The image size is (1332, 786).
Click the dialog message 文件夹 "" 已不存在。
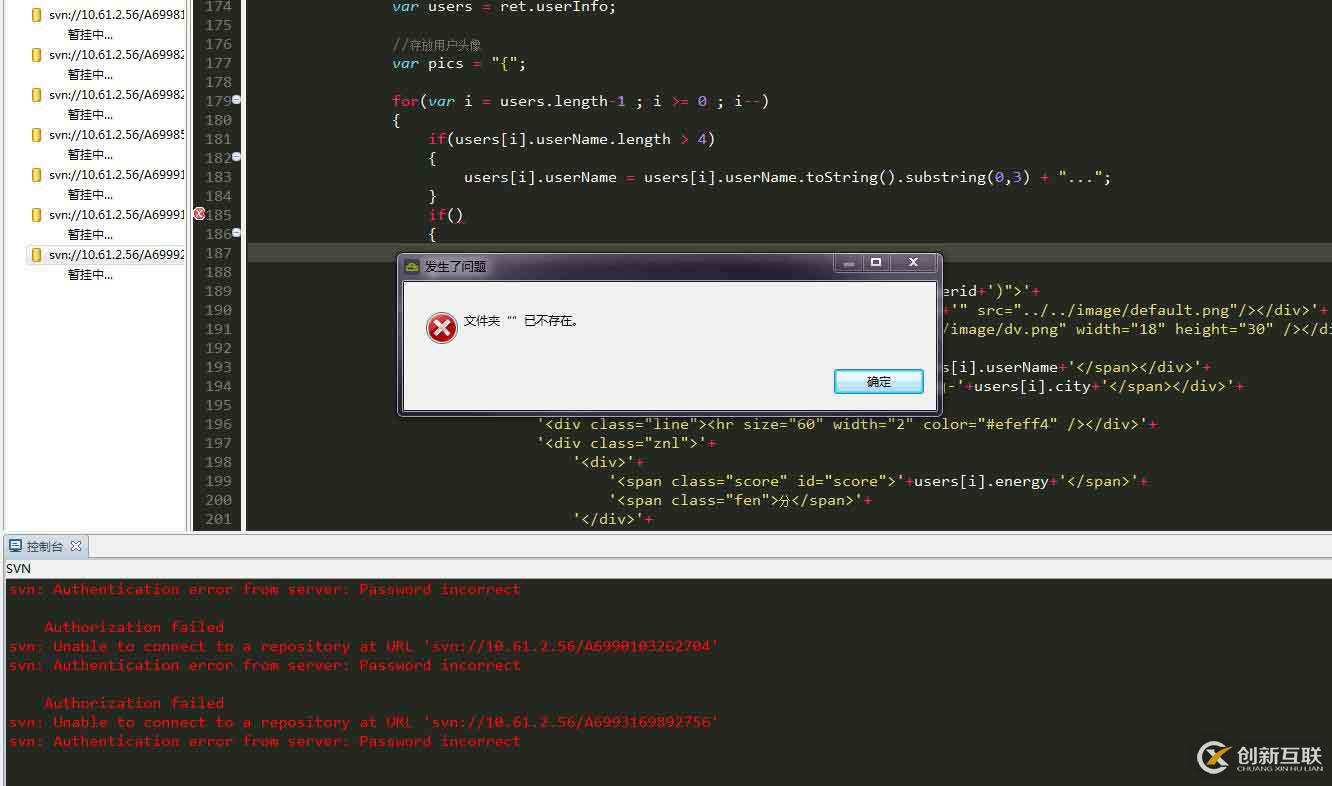521,321
